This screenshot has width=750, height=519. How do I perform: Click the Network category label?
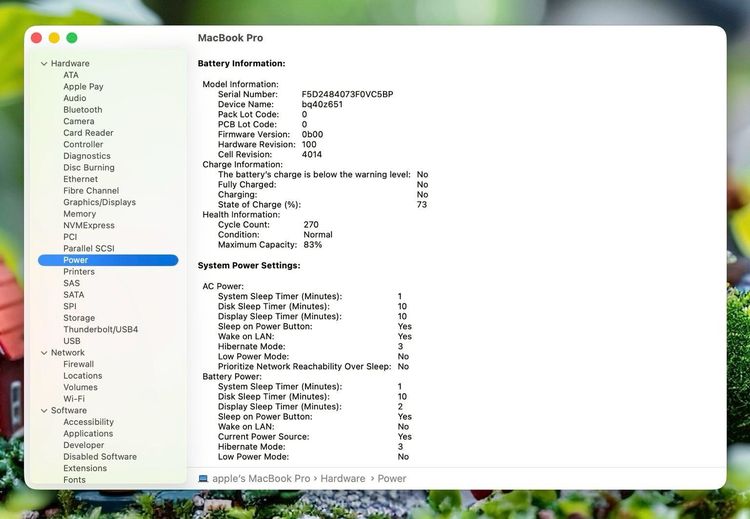pyautogui.click(x=67, y=353)
